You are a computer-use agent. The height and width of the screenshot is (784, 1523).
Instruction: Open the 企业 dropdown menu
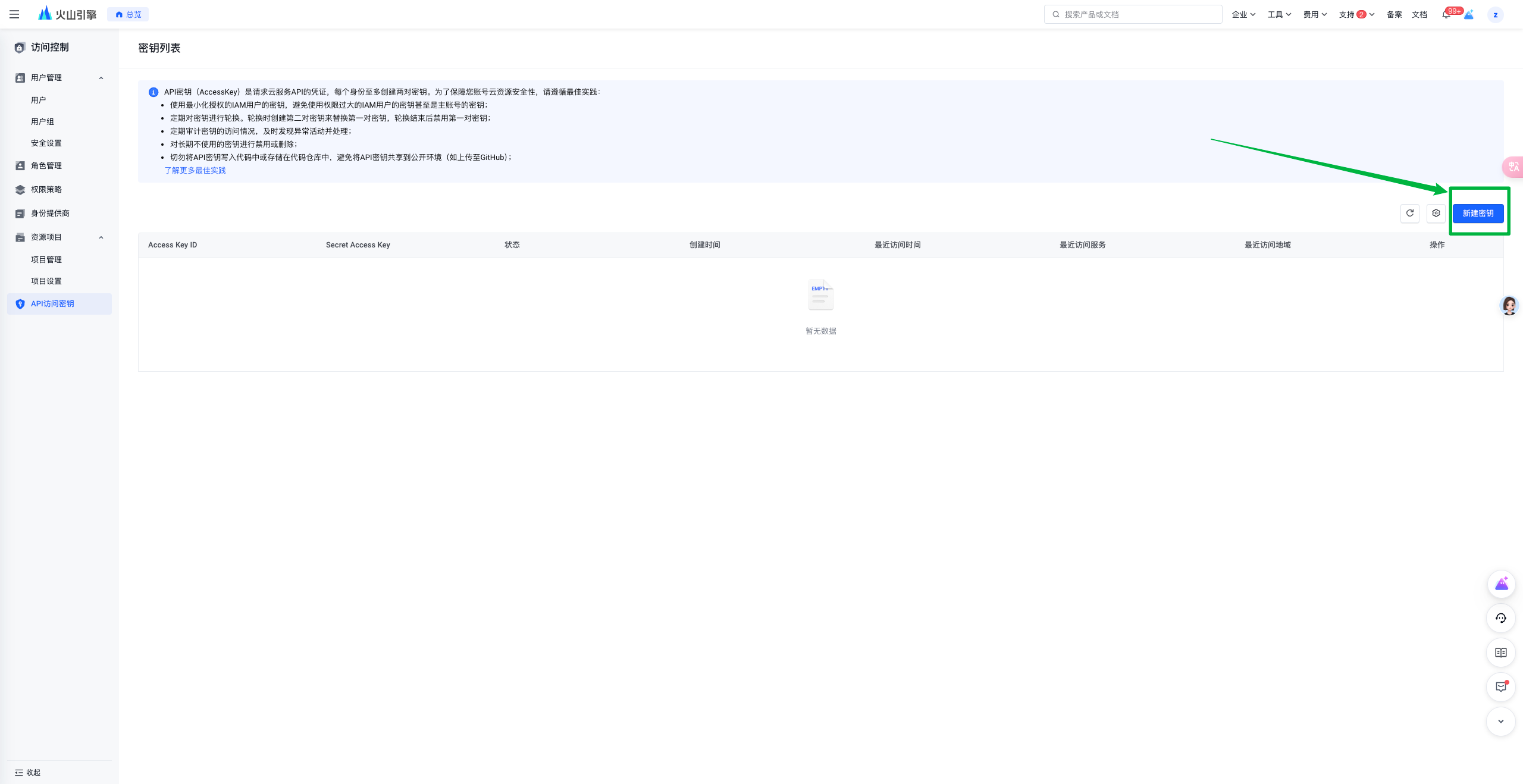tap(1243, 14)
